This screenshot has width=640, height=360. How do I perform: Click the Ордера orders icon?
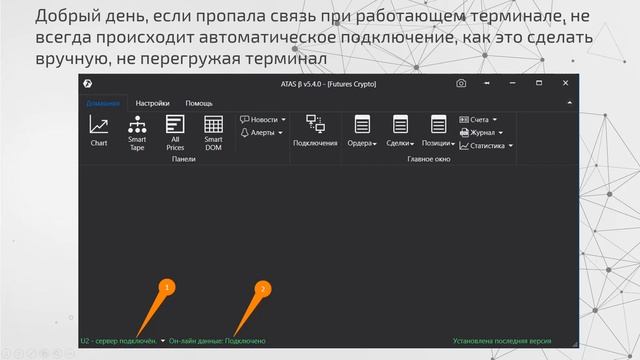[x=362, y=124]
